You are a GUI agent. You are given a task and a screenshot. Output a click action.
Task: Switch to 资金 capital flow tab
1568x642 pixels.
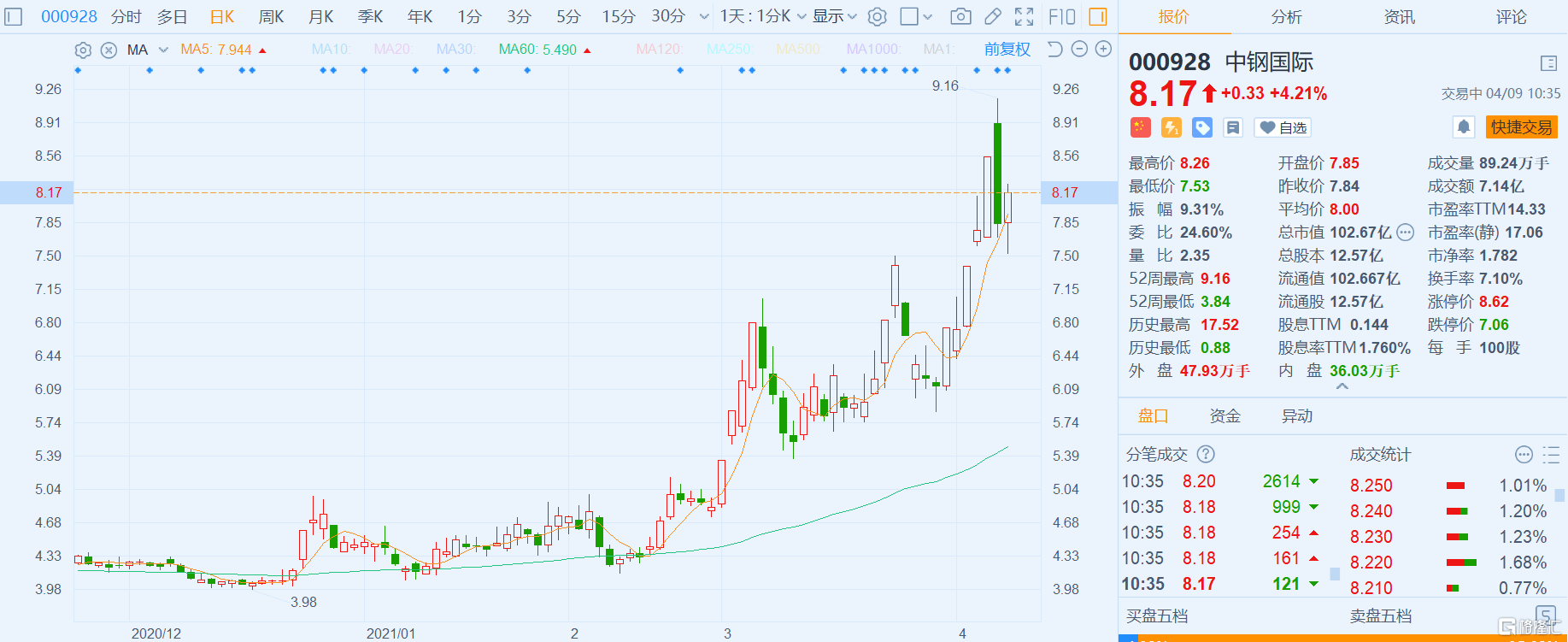1224,415
